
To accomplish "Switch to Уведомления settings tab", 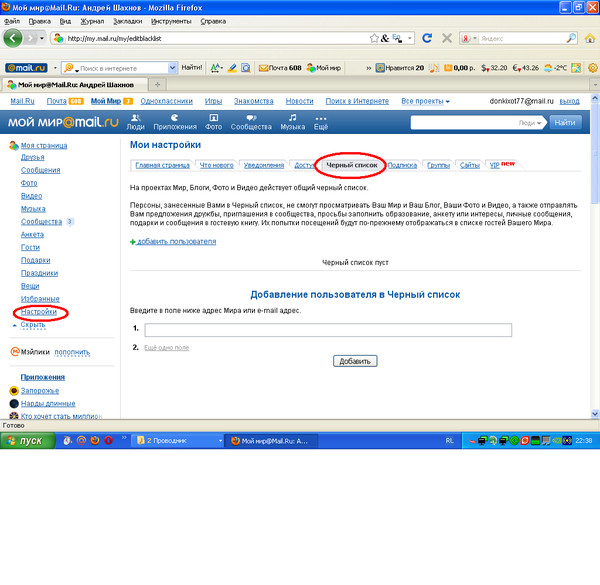I will point(264,165).
